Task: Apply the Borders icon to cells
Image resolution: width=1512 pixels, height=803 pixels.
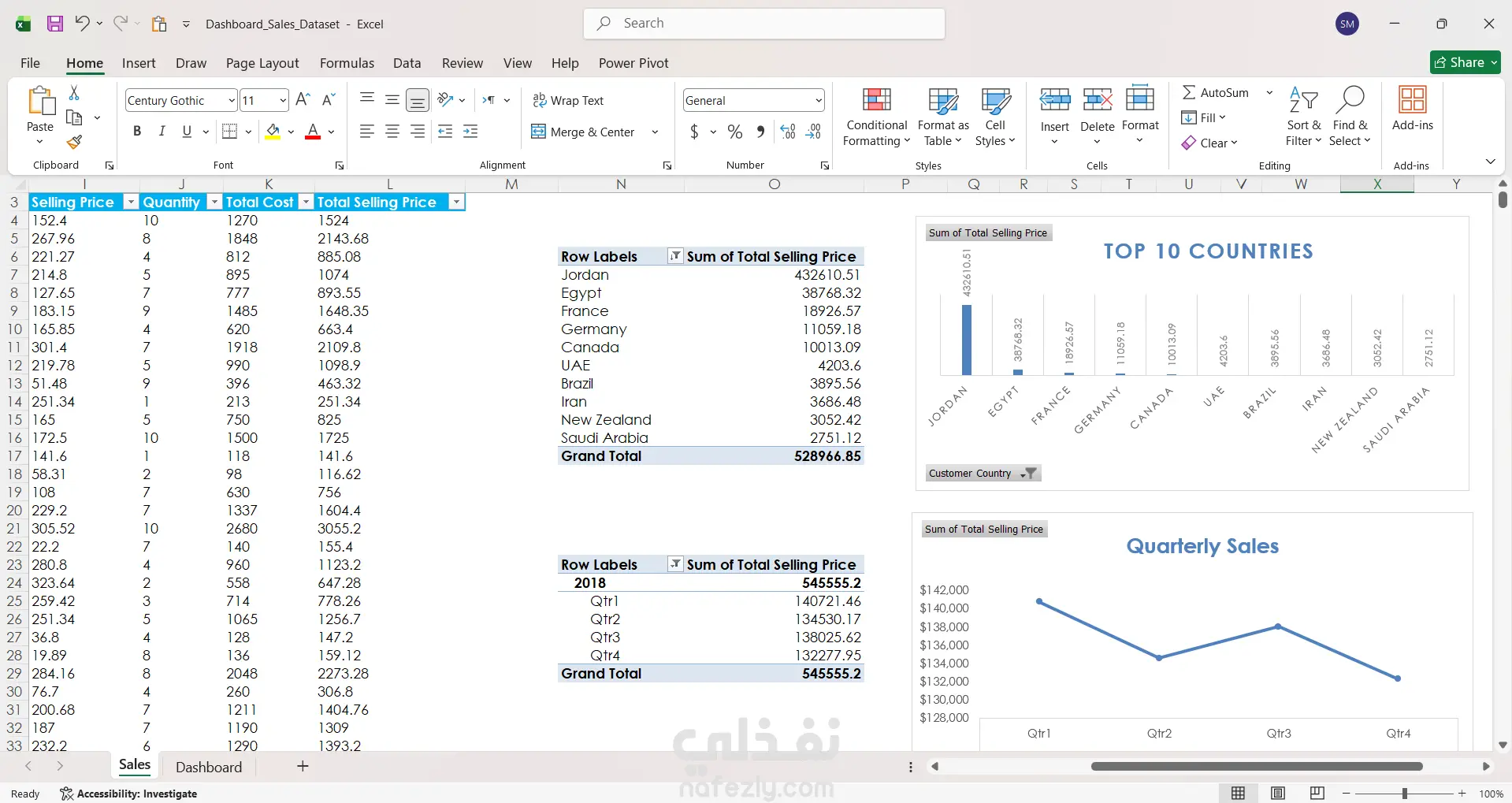Action: click(x=230, y=132)
